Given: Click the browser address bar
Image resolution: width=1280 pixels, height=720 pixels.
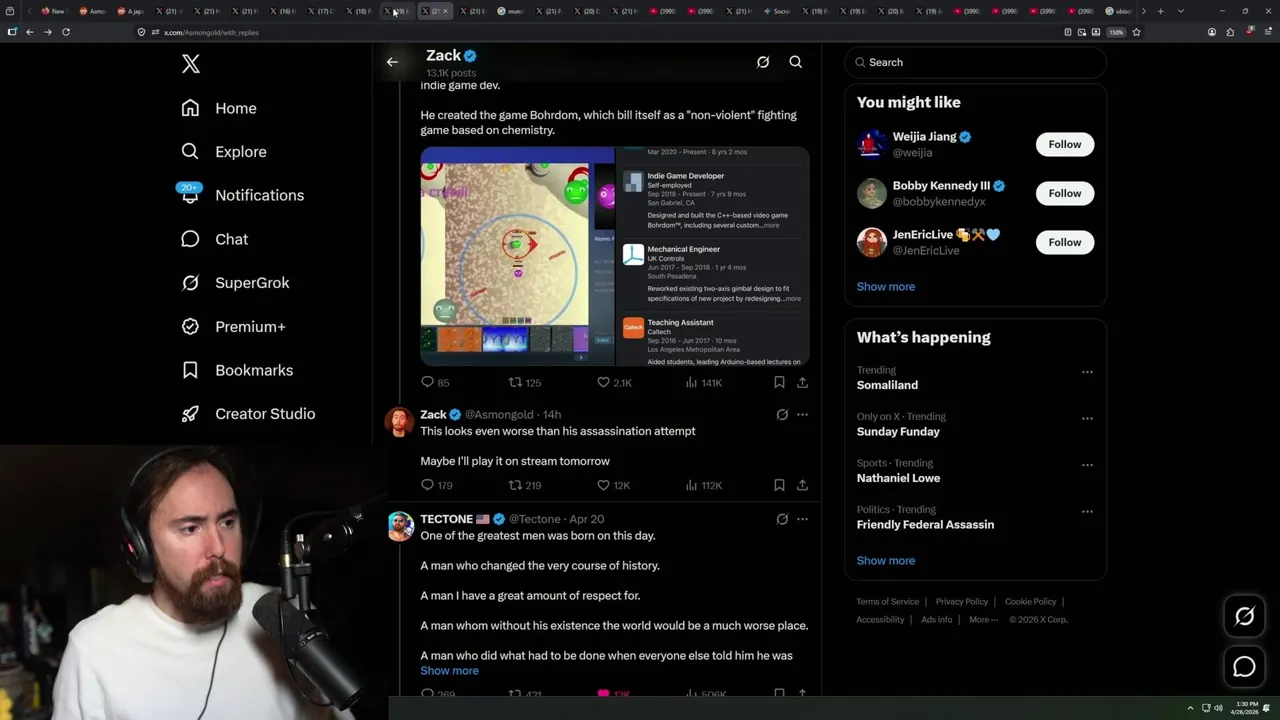Looking at the screenshot, I should point(600,32).
